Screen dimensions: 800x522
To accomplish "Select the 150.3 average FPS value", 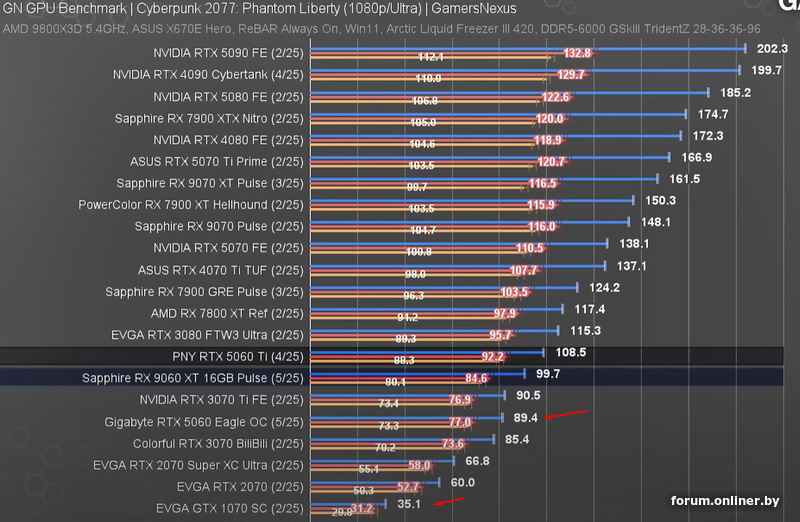I will point(660,201).
